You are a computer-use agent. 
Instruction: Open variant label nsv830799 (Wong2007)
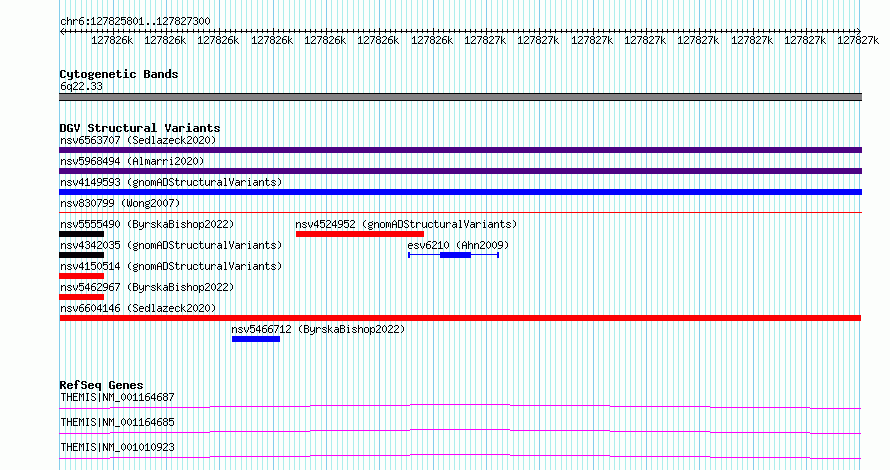click(x=120, y=203)
